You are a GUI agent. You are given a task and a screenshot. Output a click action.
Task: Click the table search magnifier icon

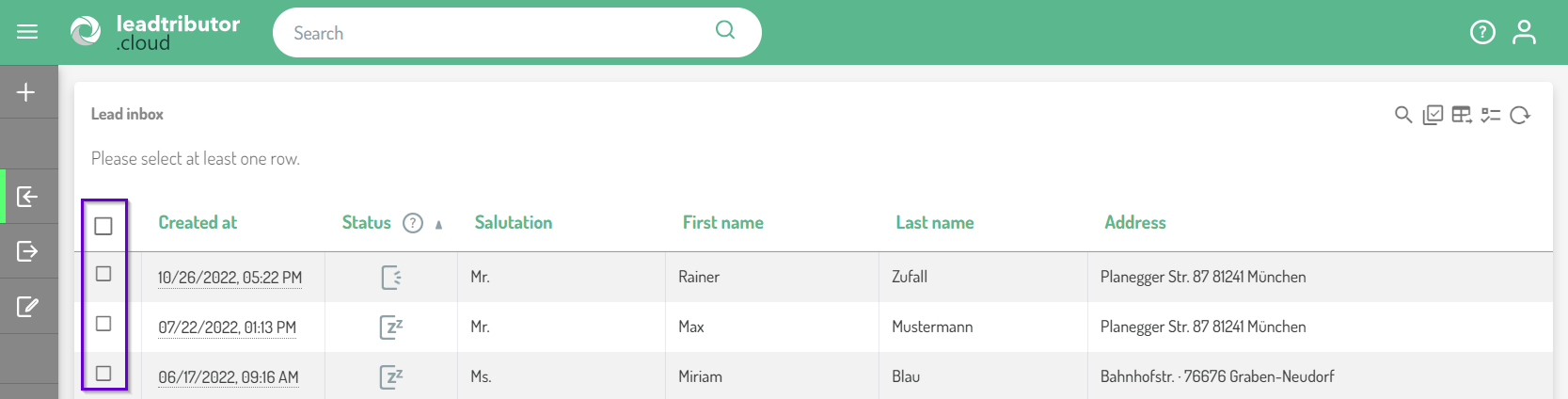click(x=1403, y=115)
